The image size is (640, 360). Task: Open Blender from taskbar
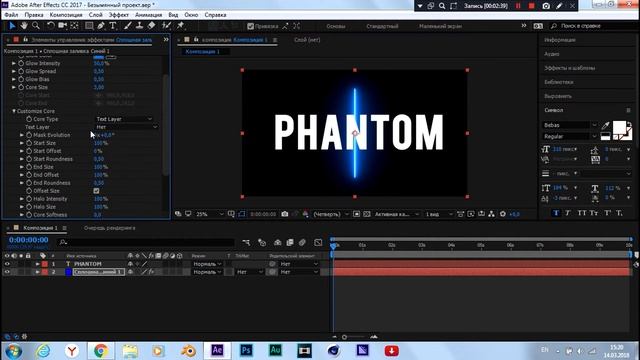pyautogui.click(x=188, y=351)
